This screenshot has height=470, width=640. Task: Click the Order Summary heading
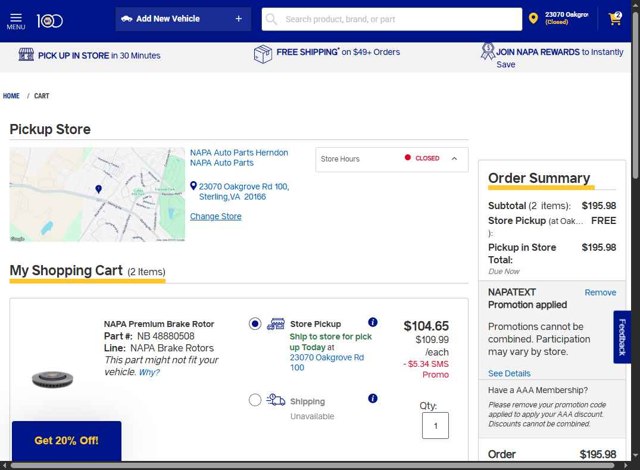pyautogui.click(x=539, y=178)
